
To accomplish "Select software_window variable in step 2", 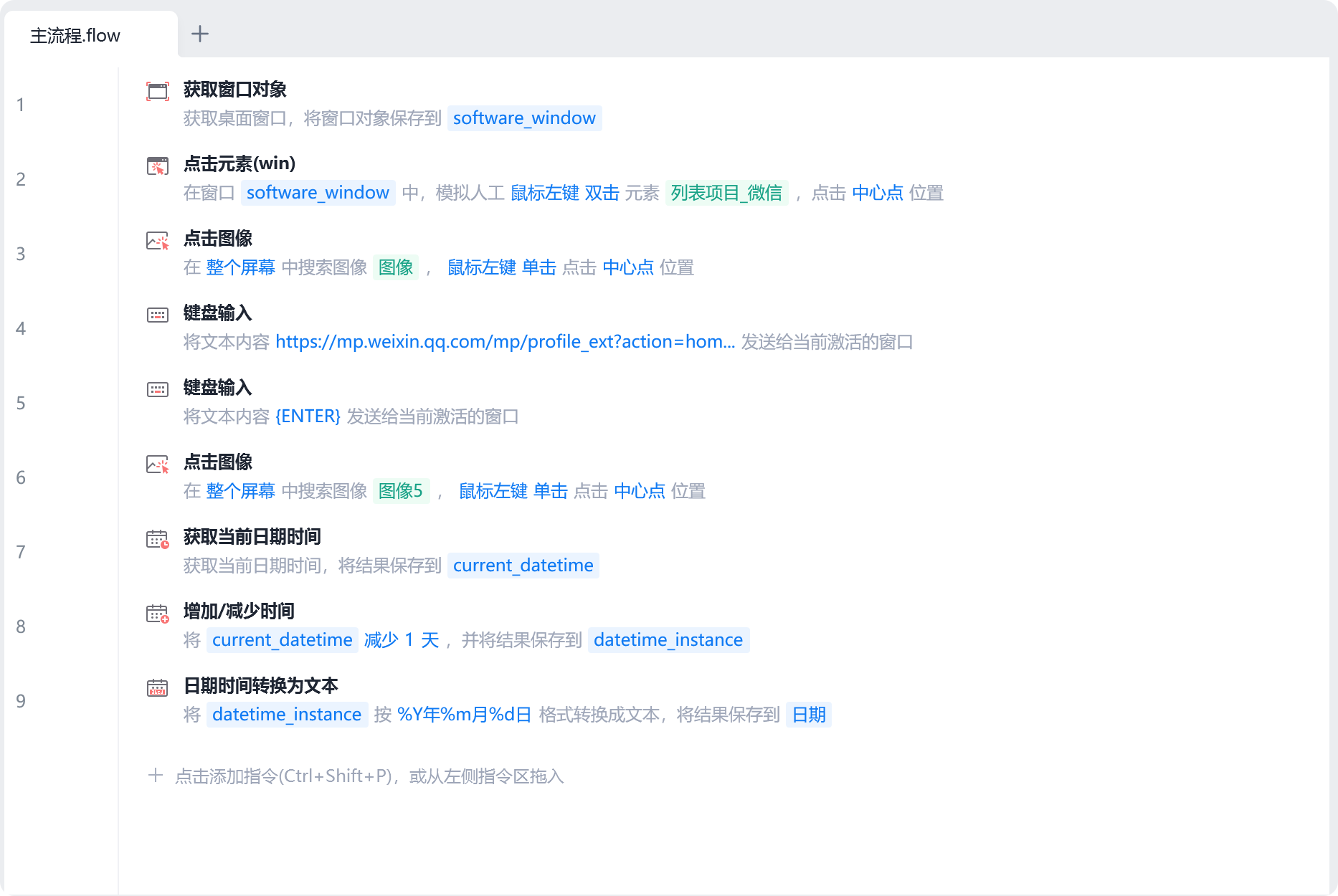I will (x=318, y=193).
